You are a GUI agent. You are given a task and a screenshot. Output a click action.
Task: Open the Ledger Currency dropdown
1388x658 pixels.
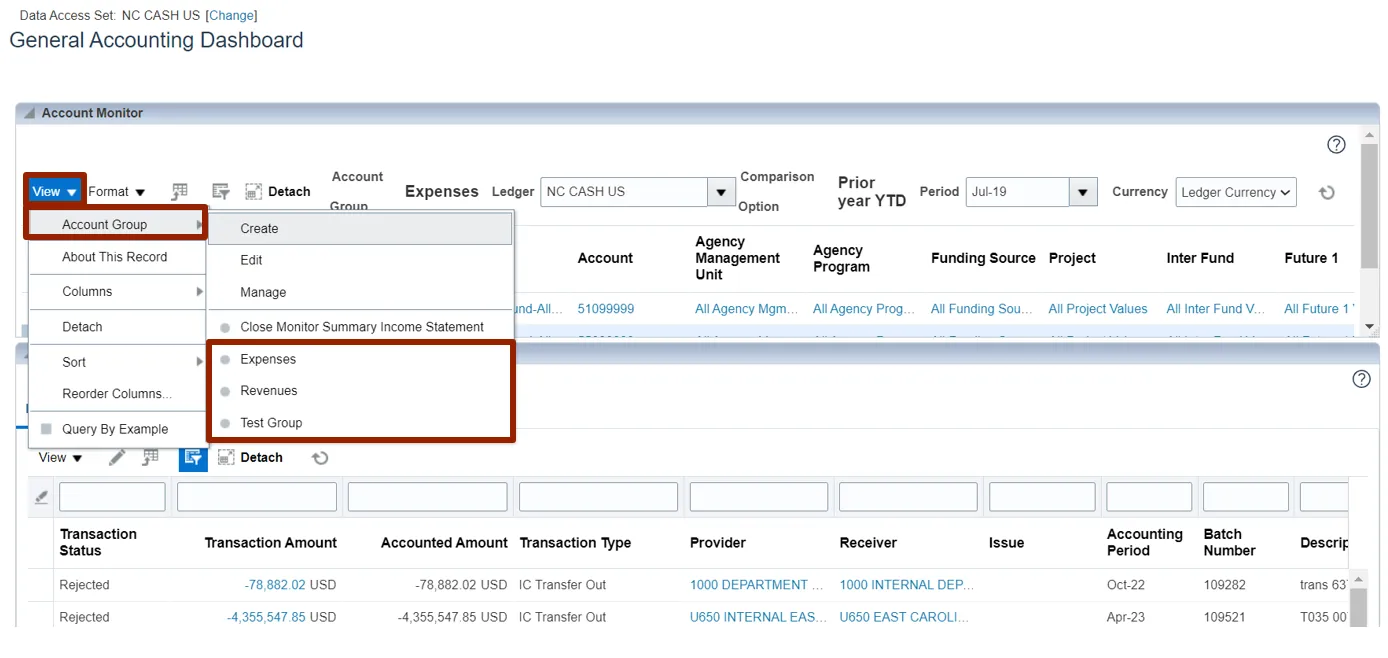(1236, 192)
